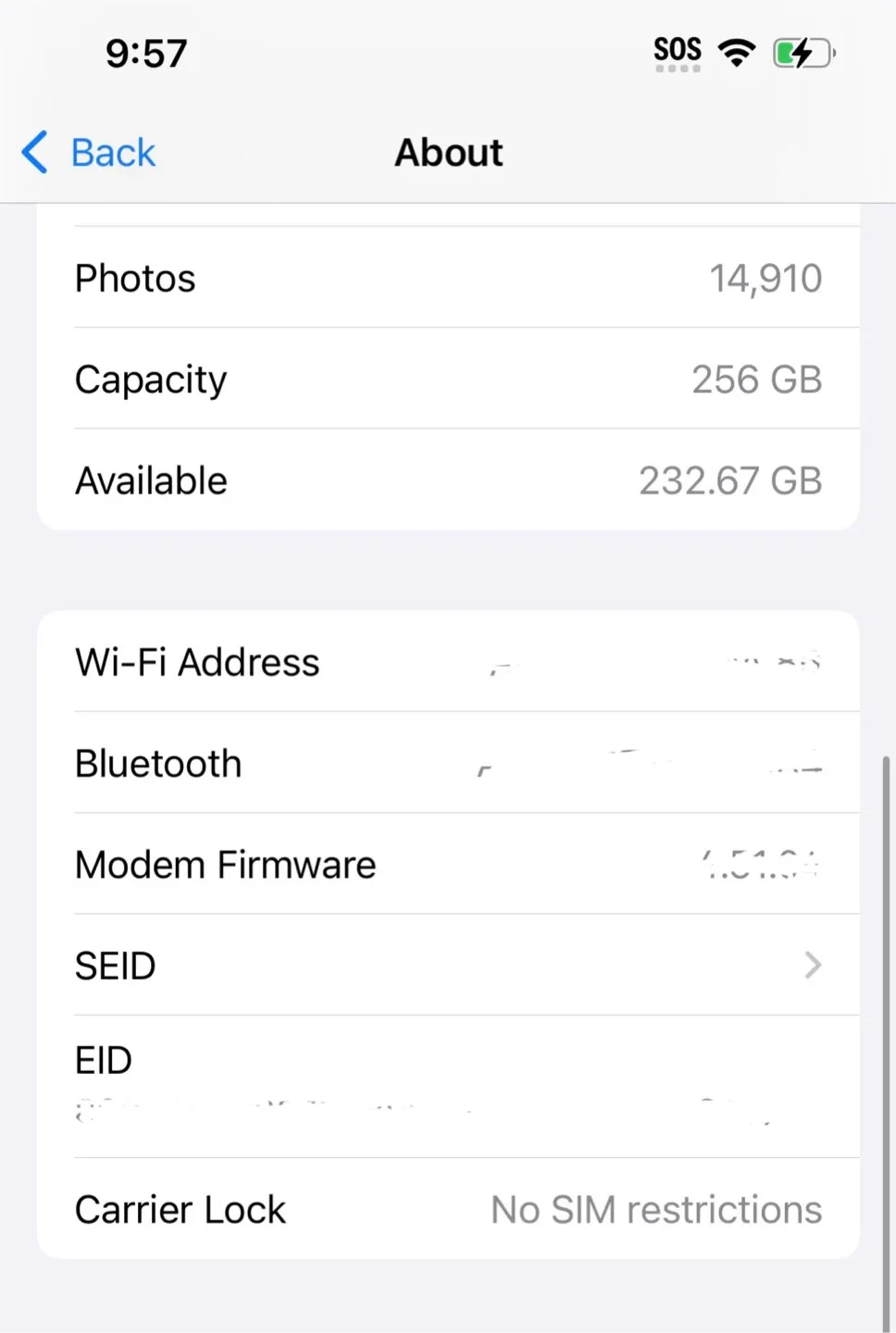Image resolution: width=896 pixels, height=1333 pixels.
Task: Tap the Modem Firmware value
Action: point(759,864)
